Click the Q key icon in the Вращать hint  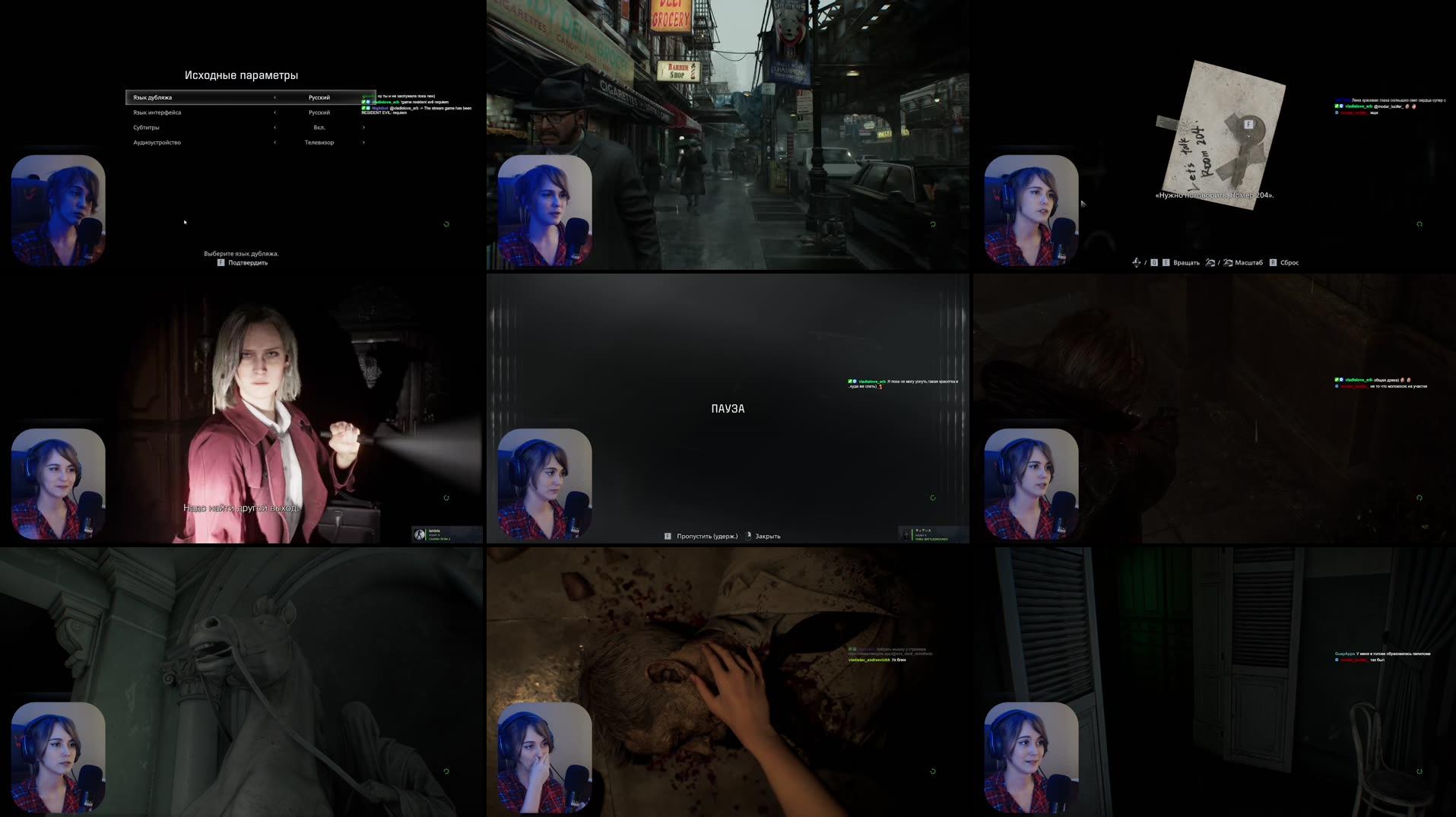1154,261
